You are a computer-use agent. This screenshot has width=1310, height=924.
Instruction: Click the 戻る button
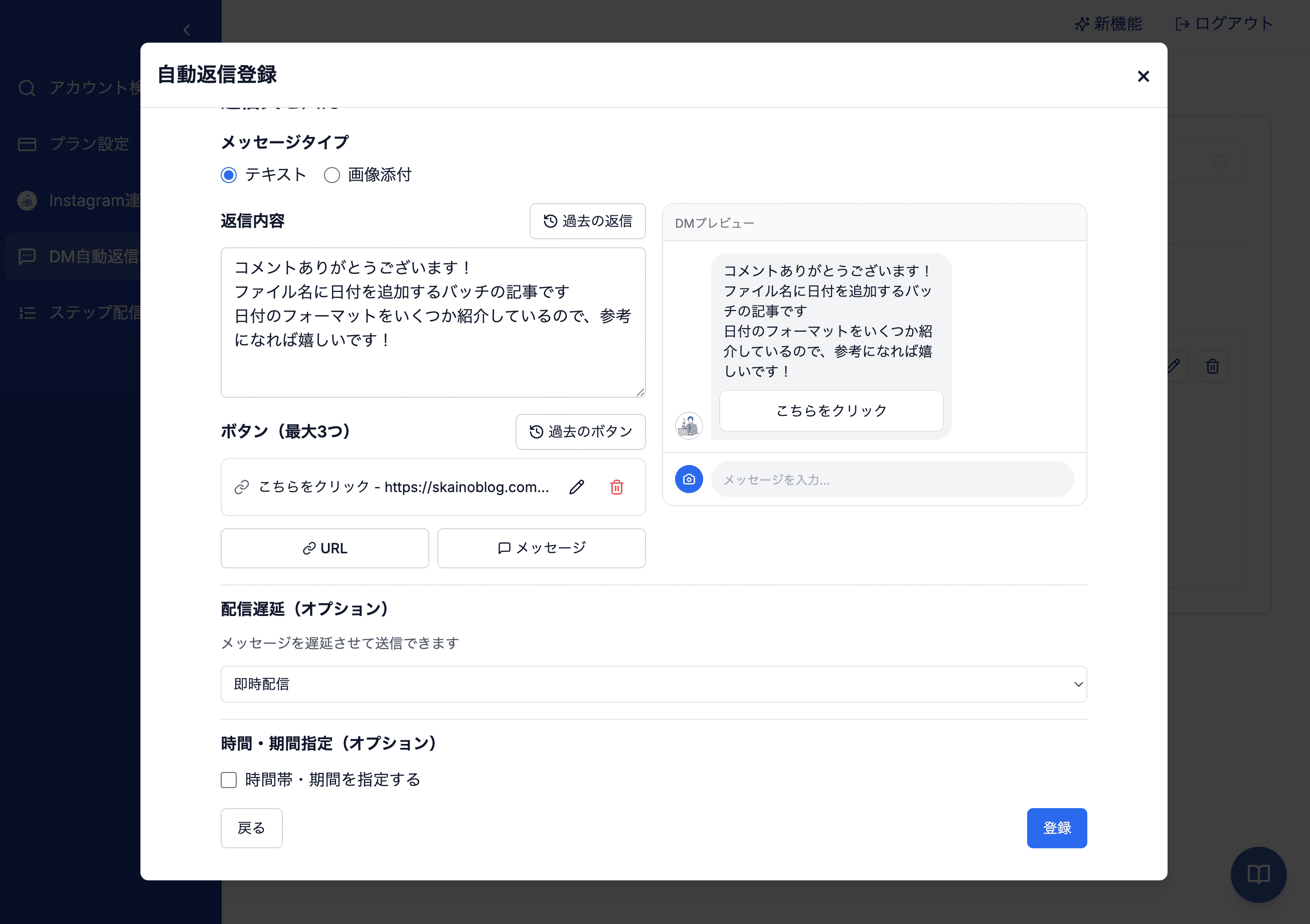pos(252,828)
